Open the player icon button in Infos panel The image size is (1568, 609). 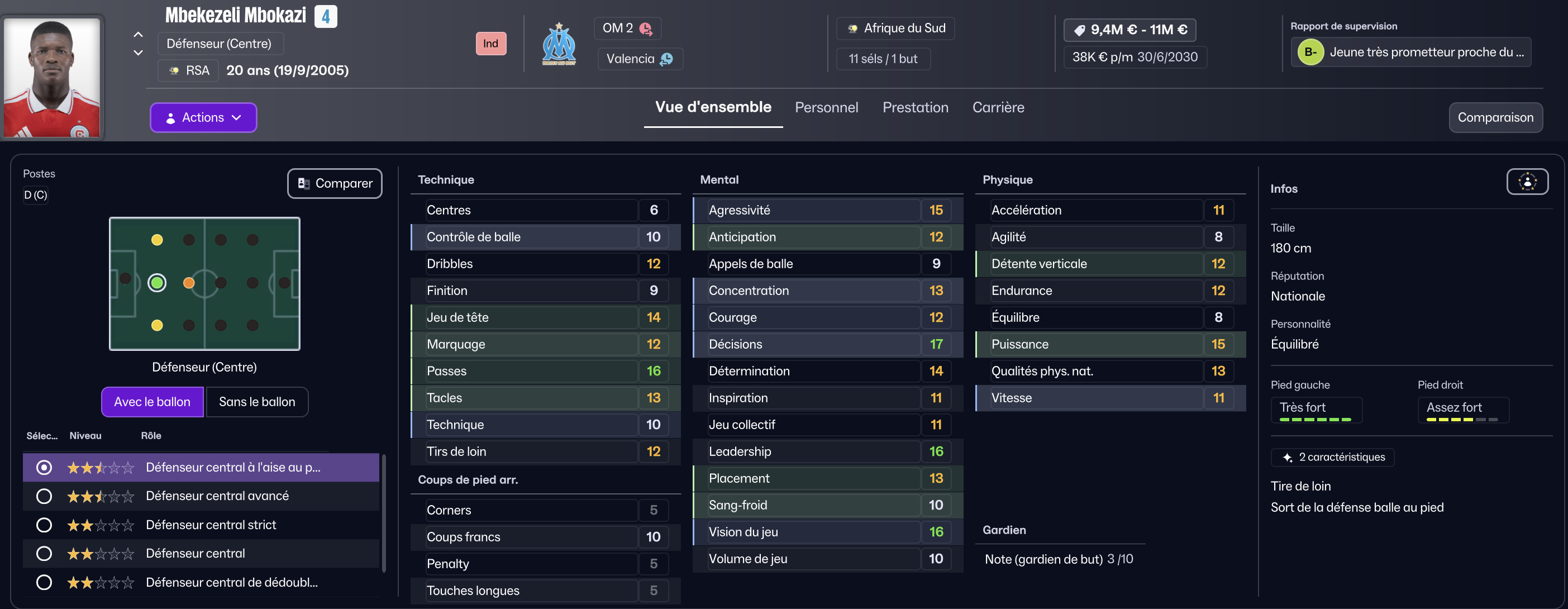coord(1527,182)
